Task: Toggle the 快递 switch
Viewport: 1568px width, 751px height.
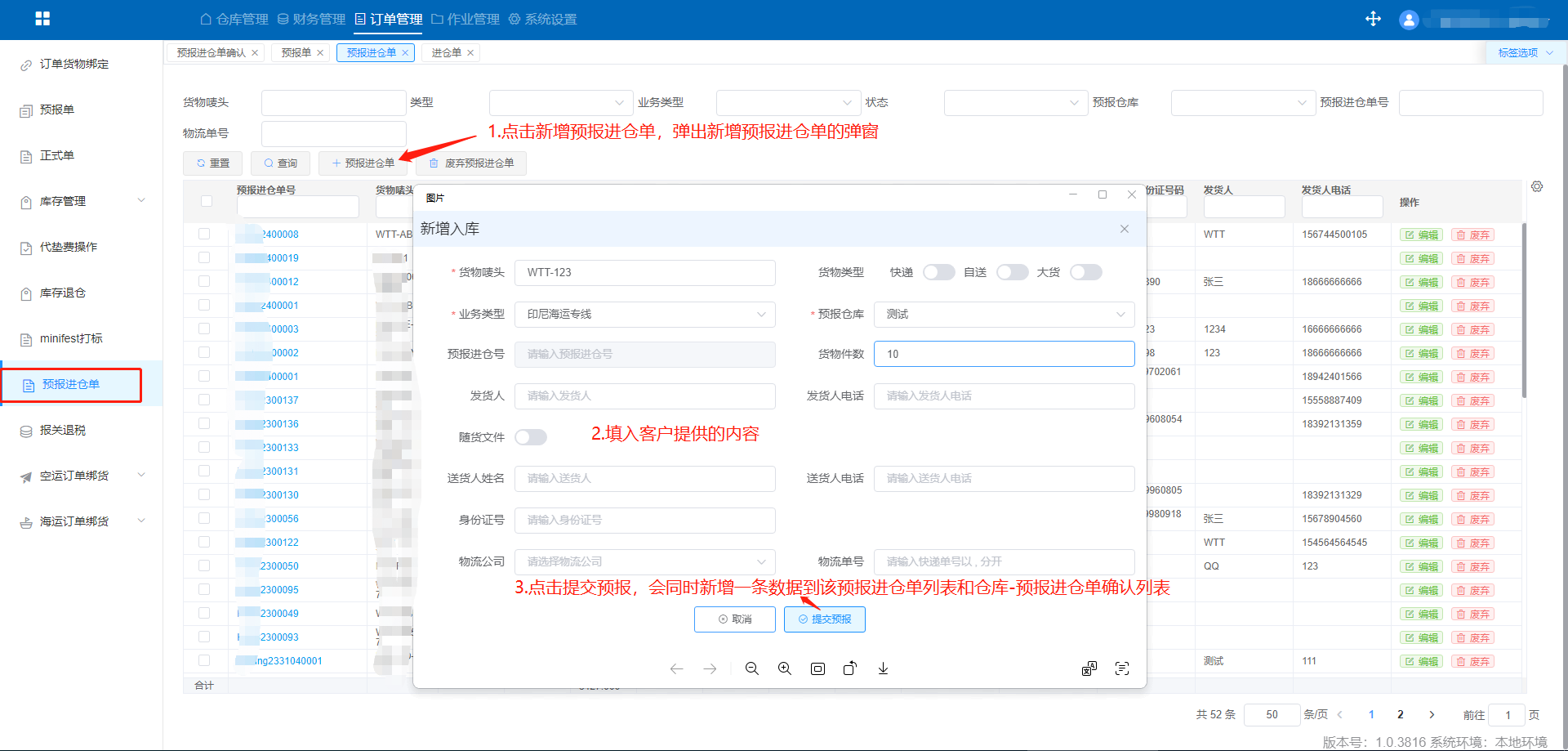Action: 938,272
